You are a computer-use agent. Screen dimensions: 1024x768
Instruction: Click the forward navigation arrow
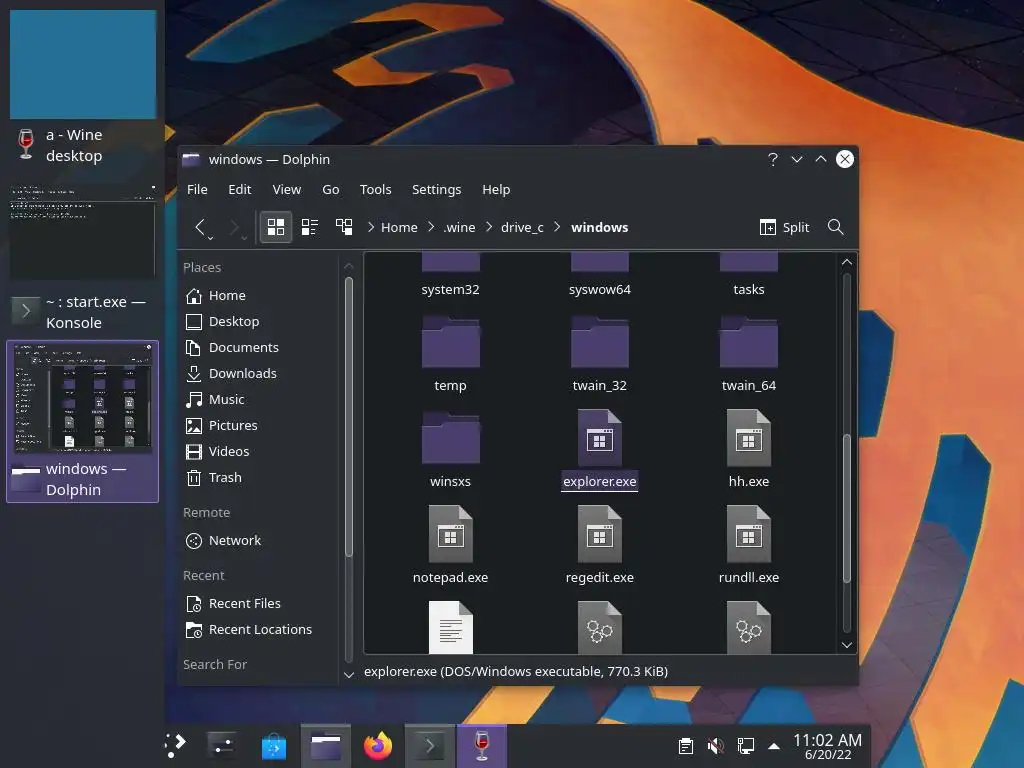pyautogui.click(x=235, y=227)
